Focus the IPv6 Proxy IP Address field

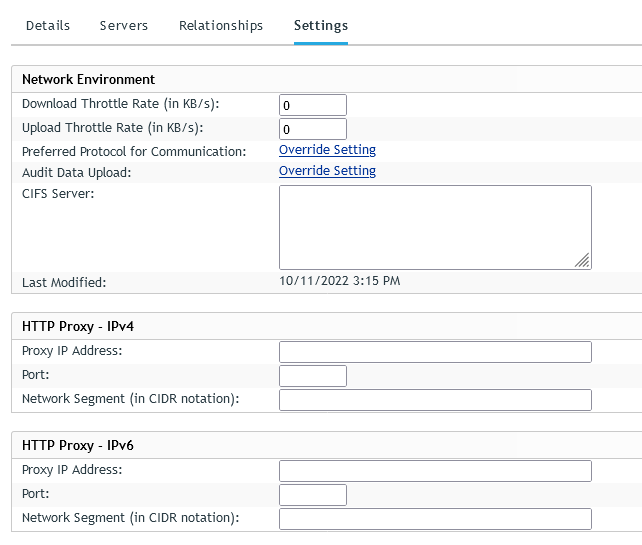click(434, 471)
